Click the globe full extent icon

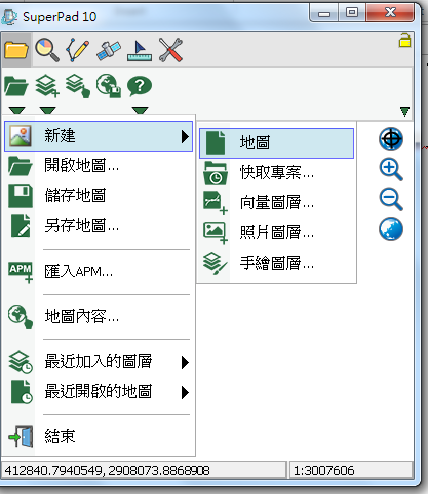coord(391,229)
